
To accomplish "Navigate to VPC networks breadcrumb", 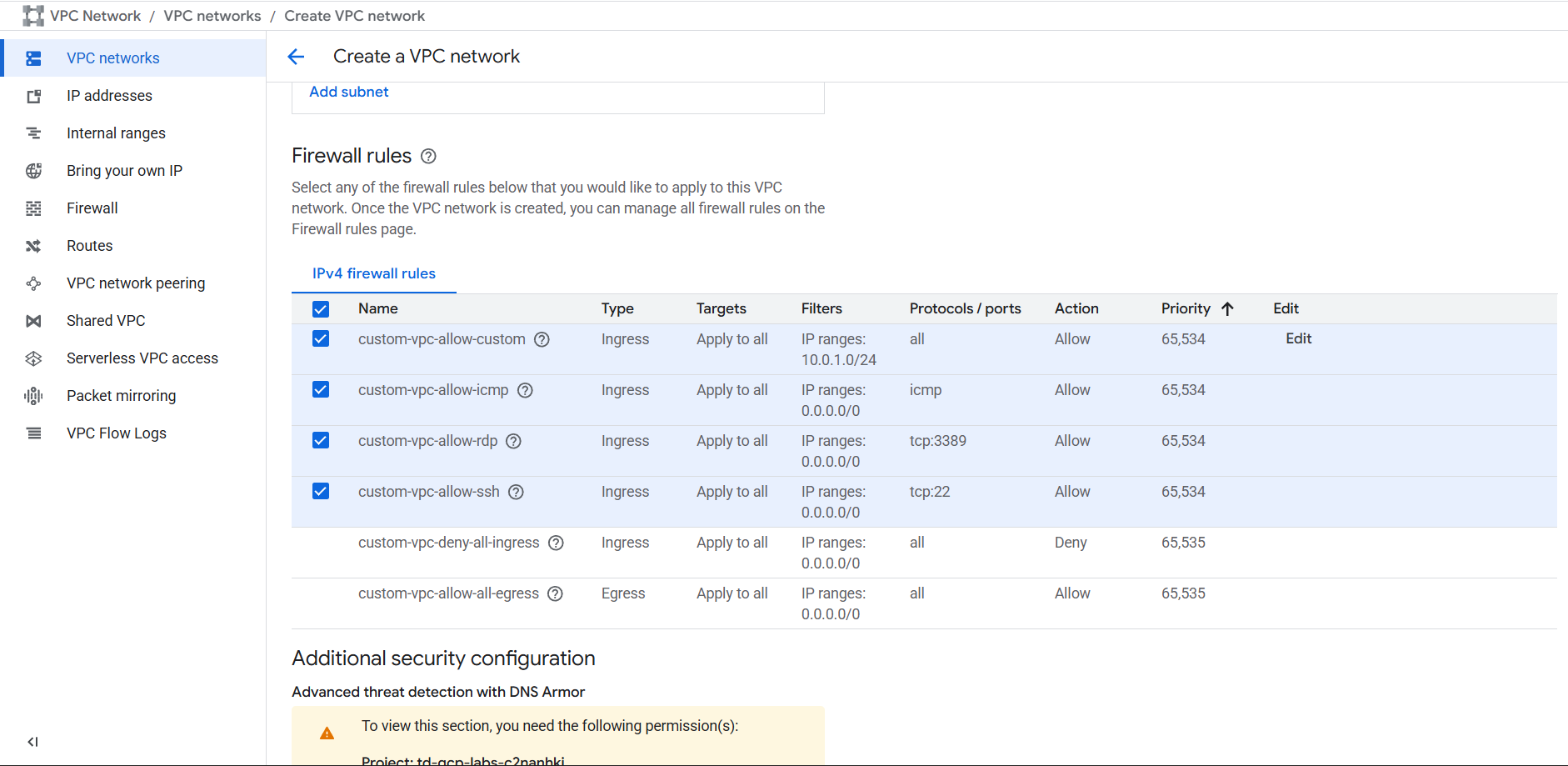I will (212, 16).
